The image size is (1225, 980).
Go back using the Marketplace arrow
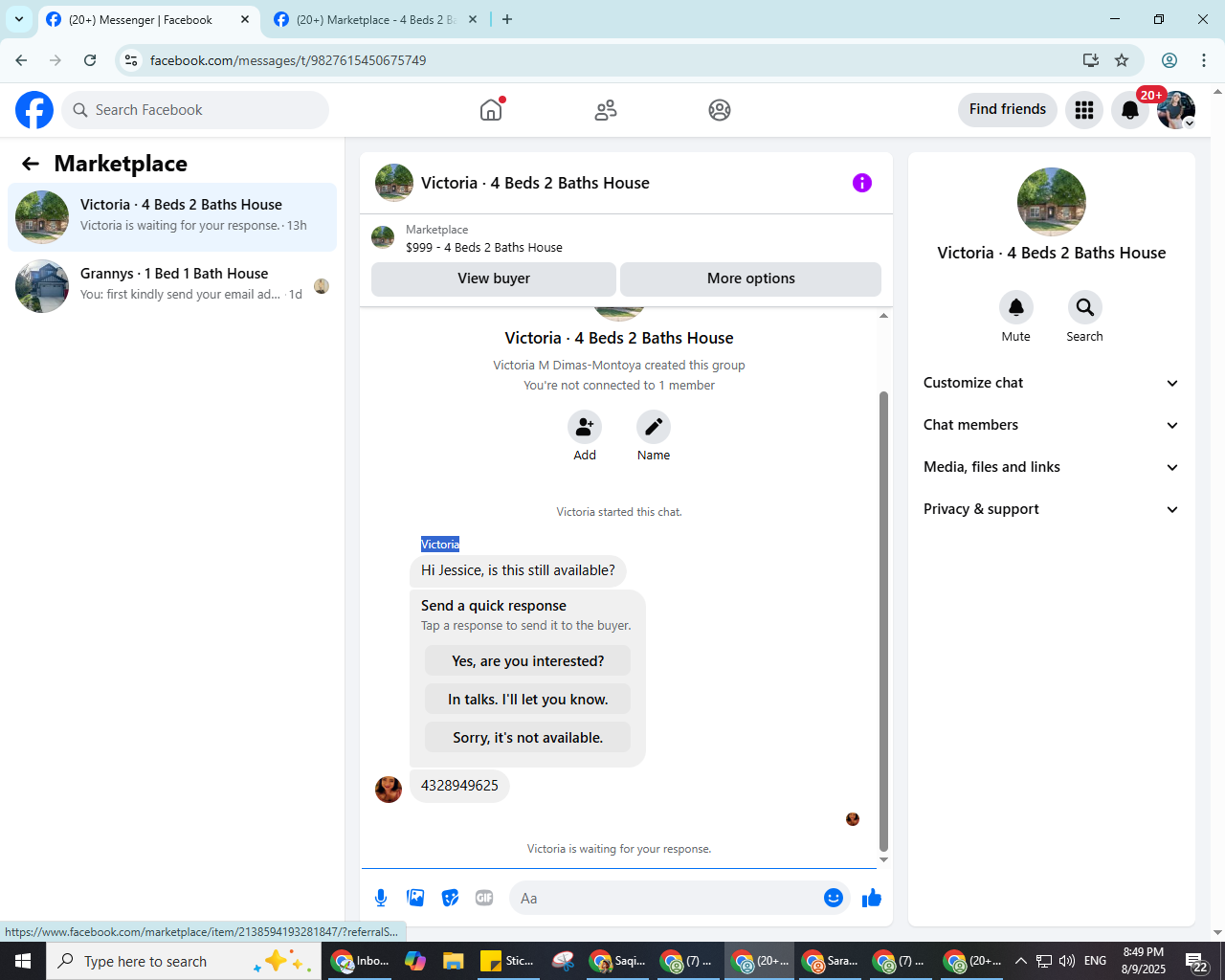click(x=31, y=164)
